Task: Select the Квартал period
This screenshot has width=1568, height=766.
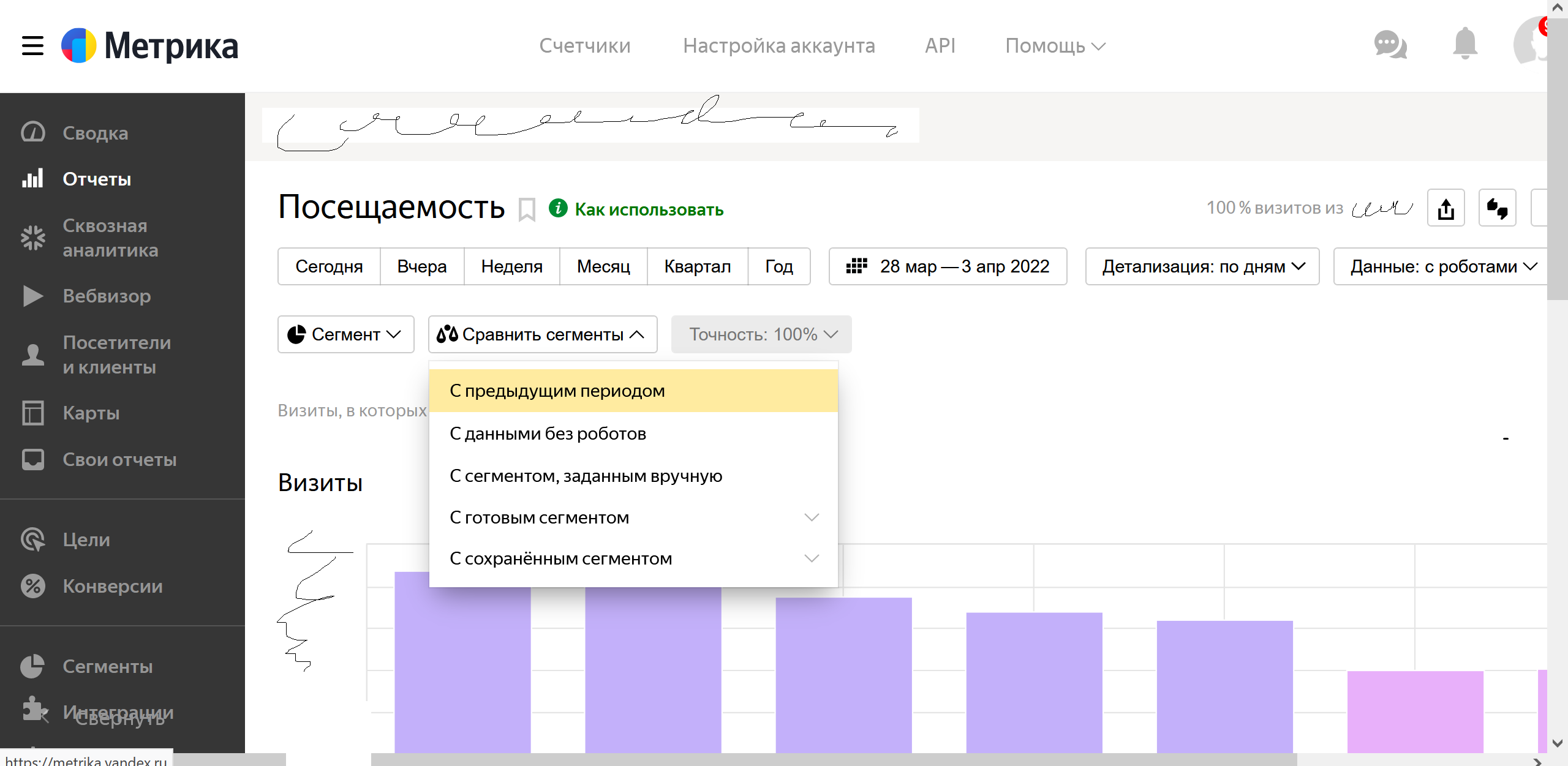Action: 698,266
